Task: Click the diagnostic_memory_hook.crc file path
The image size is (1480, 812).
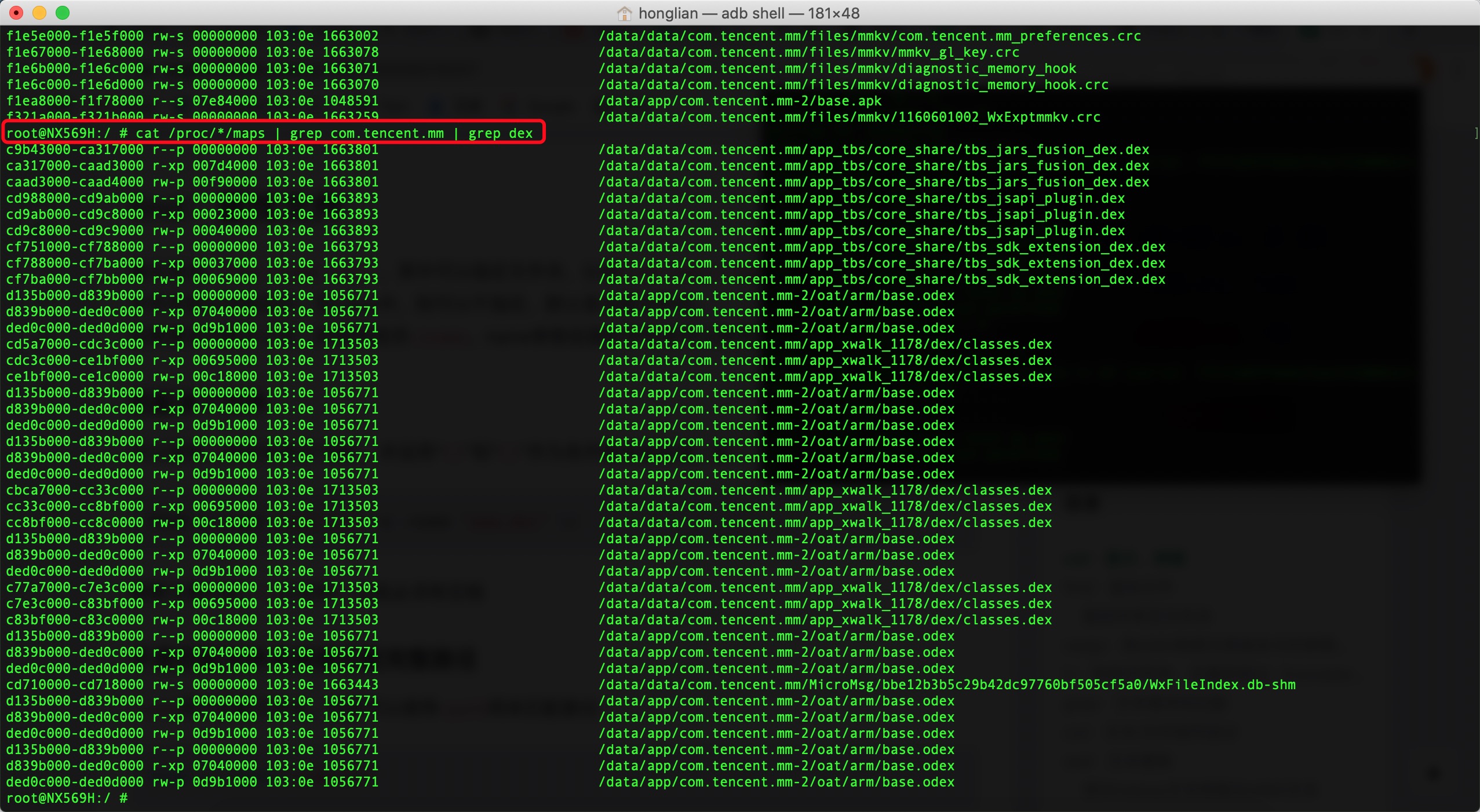Action: pyautogui.click(x=853, y=85)
